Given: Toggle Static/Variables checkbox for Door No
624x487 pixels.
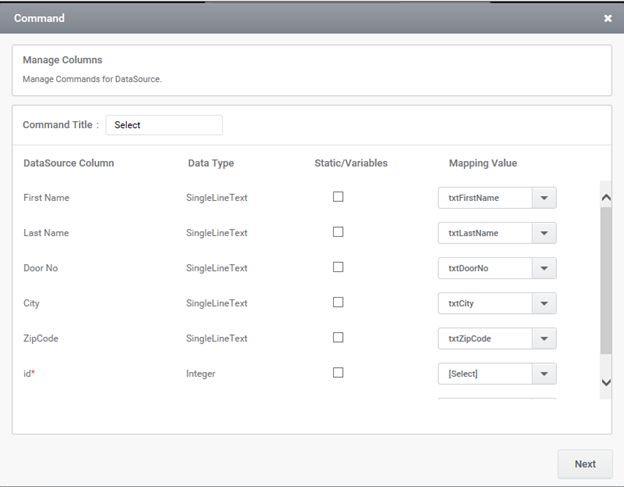Looking at the screenshot, I should (338, 267).
